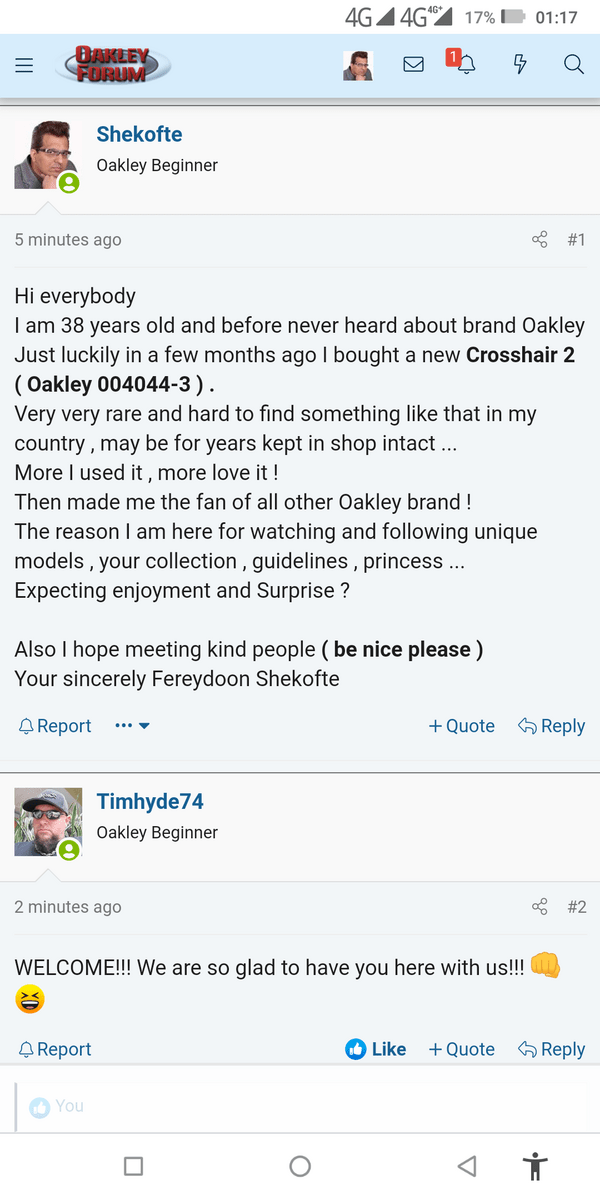This screenshot has height=1200, width=600.
Task: Open the lightning quick-access icon
Action: pos(519,64)
